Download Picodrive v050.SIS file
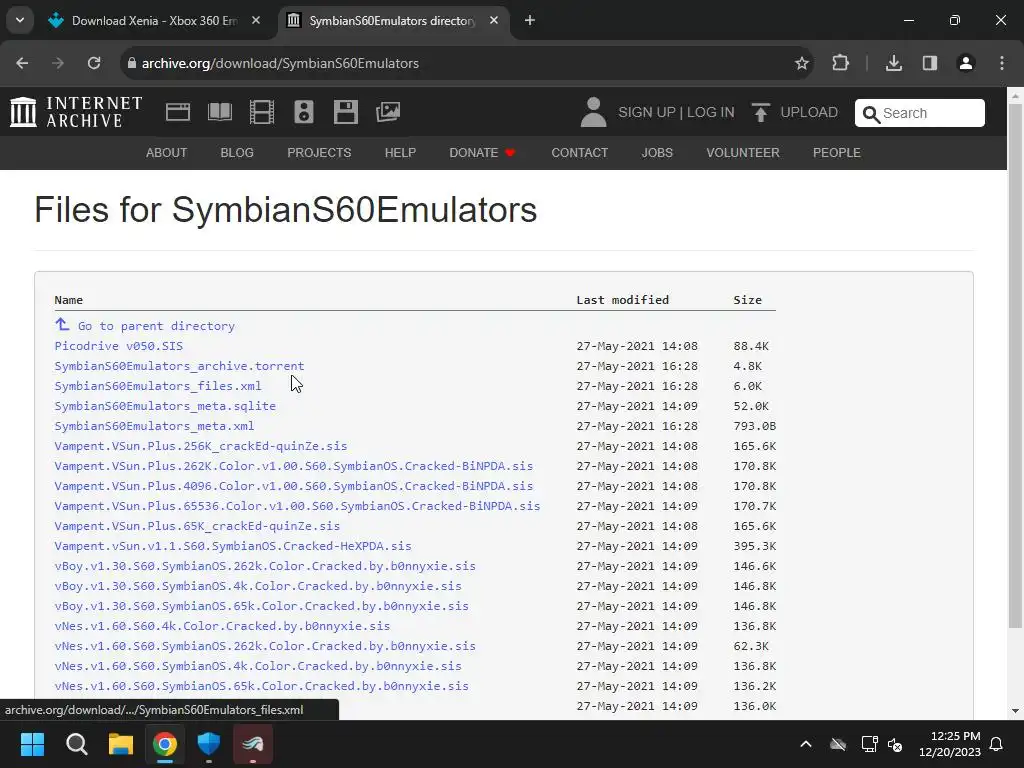1024x768 pixels. (118, 345)
